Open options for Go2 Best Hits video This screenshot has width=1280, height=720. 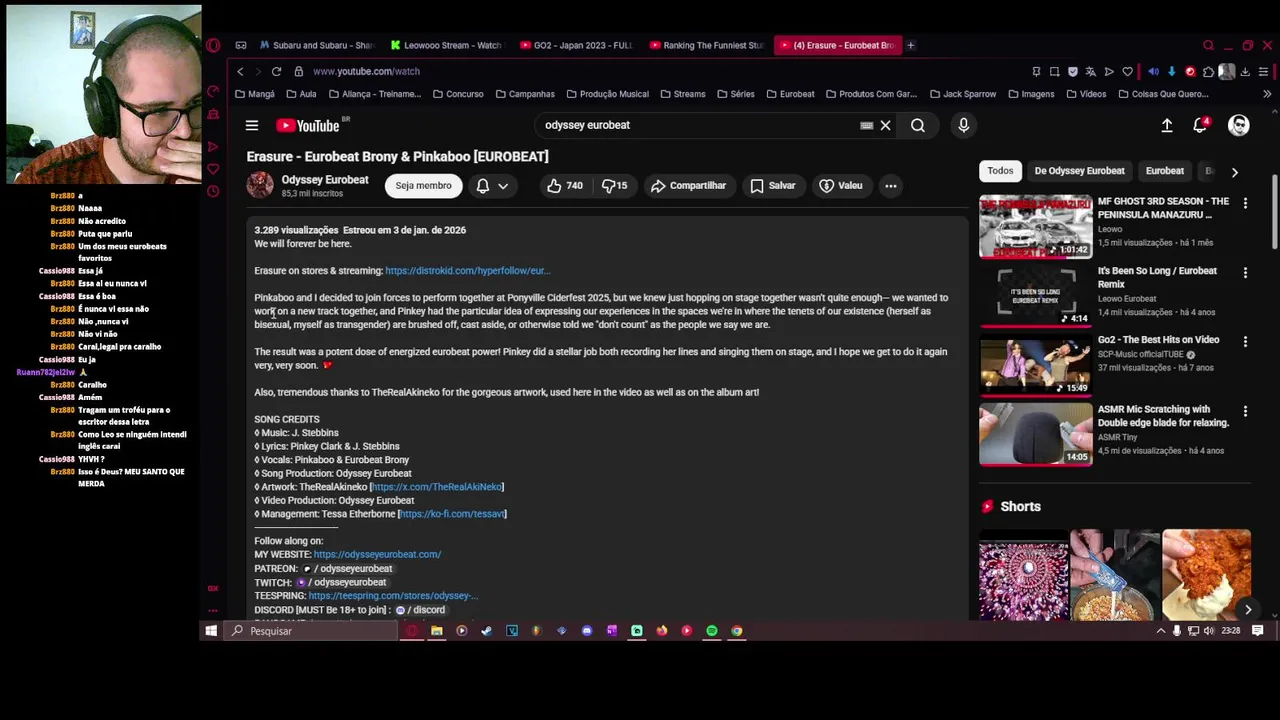click(1245, 341)
